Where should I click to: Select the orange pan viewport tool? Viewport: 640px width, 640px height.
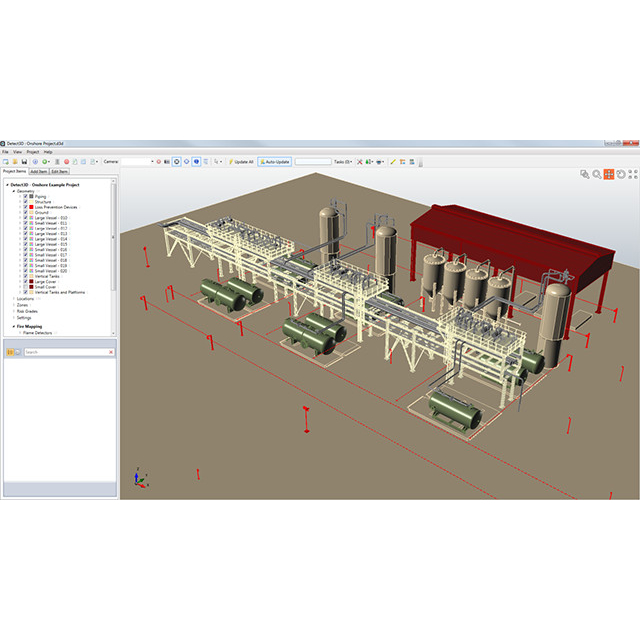[x=609, y=174]
